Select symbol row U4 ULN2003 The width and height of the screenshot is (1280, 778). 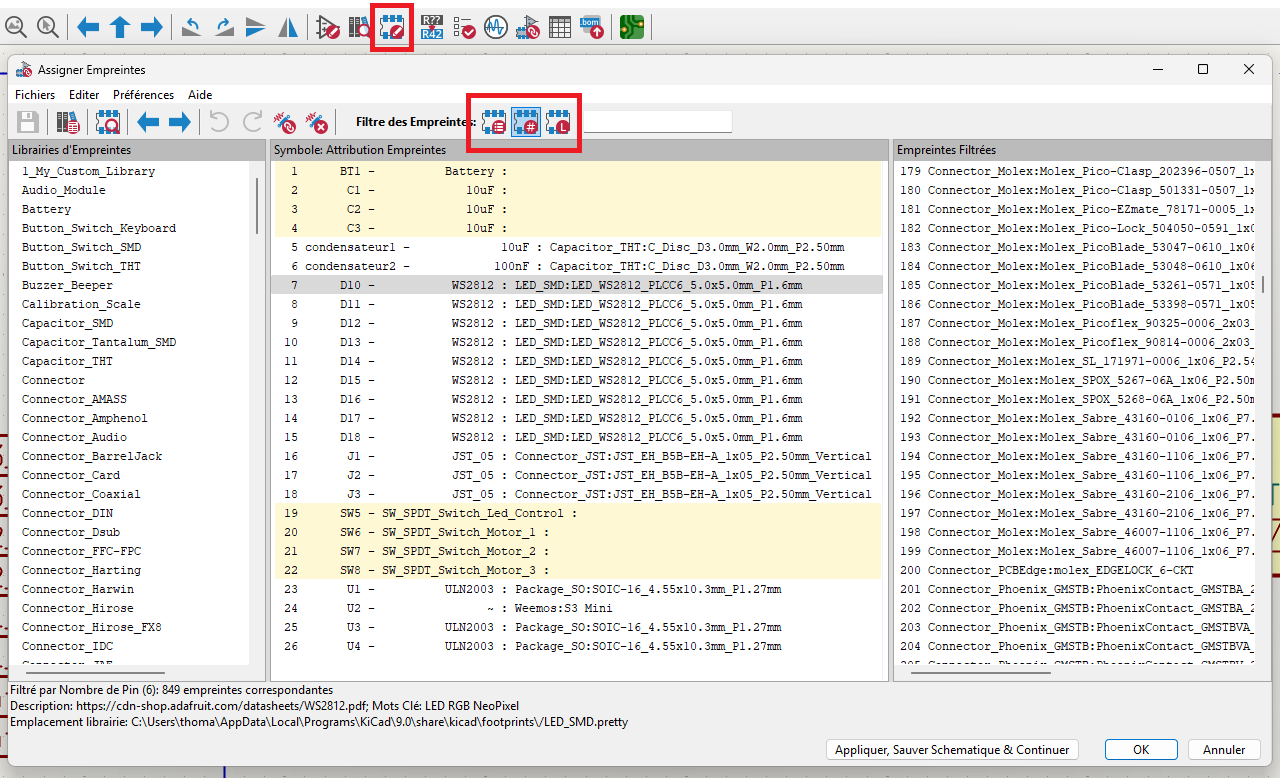(x=579, y=646)
